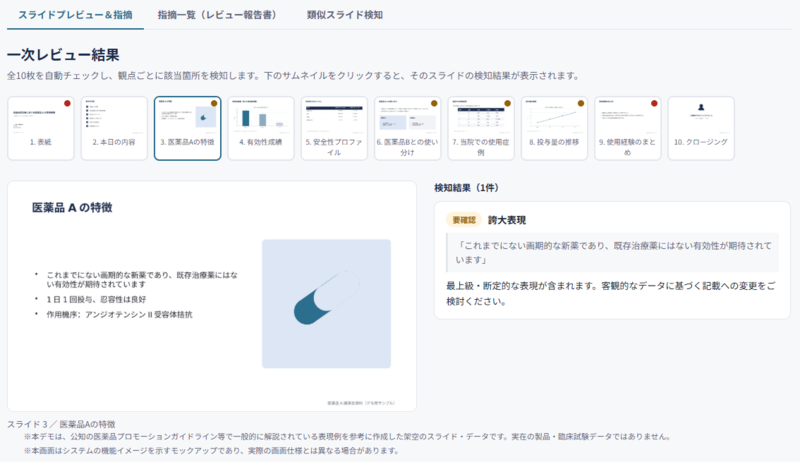Click the 一次レビュー結果 heading

point(63,55)
